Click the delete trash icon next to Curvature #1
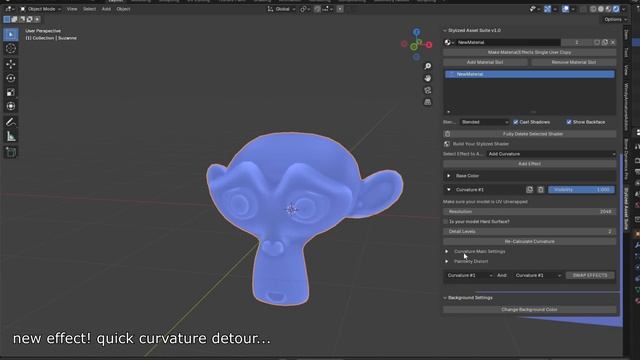This screenshot has height=360, width=640. click(x=540, y=190)
